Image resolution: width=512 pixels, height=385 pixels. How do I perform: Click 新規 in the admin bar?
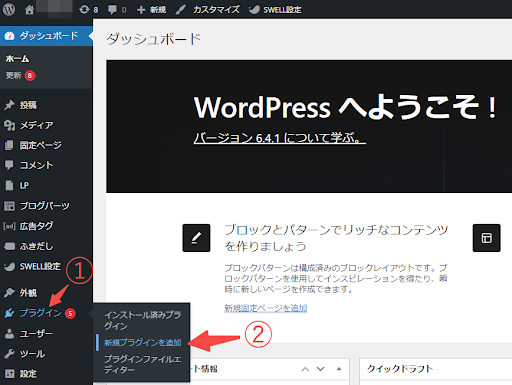point(158,10)
